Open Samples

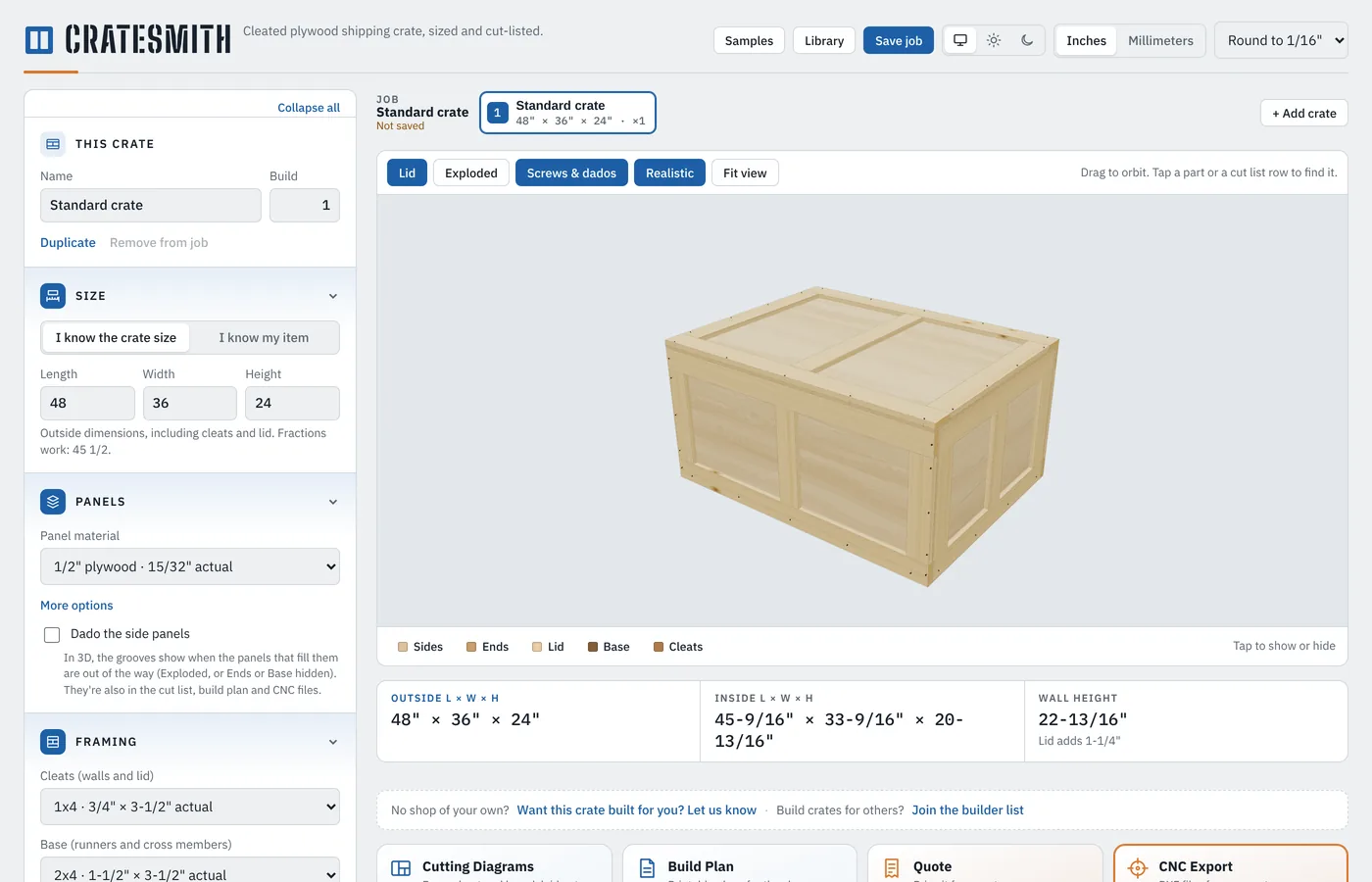(749, 40)
